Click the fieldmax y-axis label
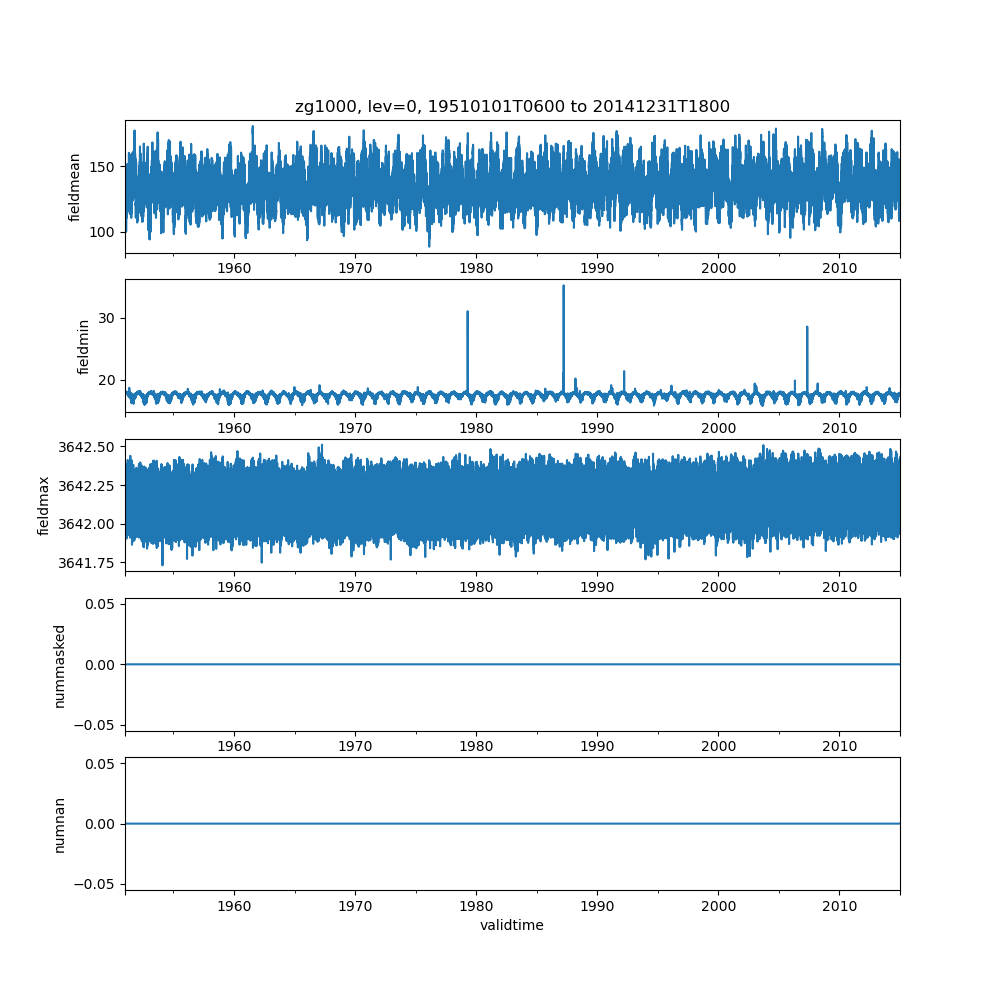1000x1000 pixels. (x=44, y=505)
